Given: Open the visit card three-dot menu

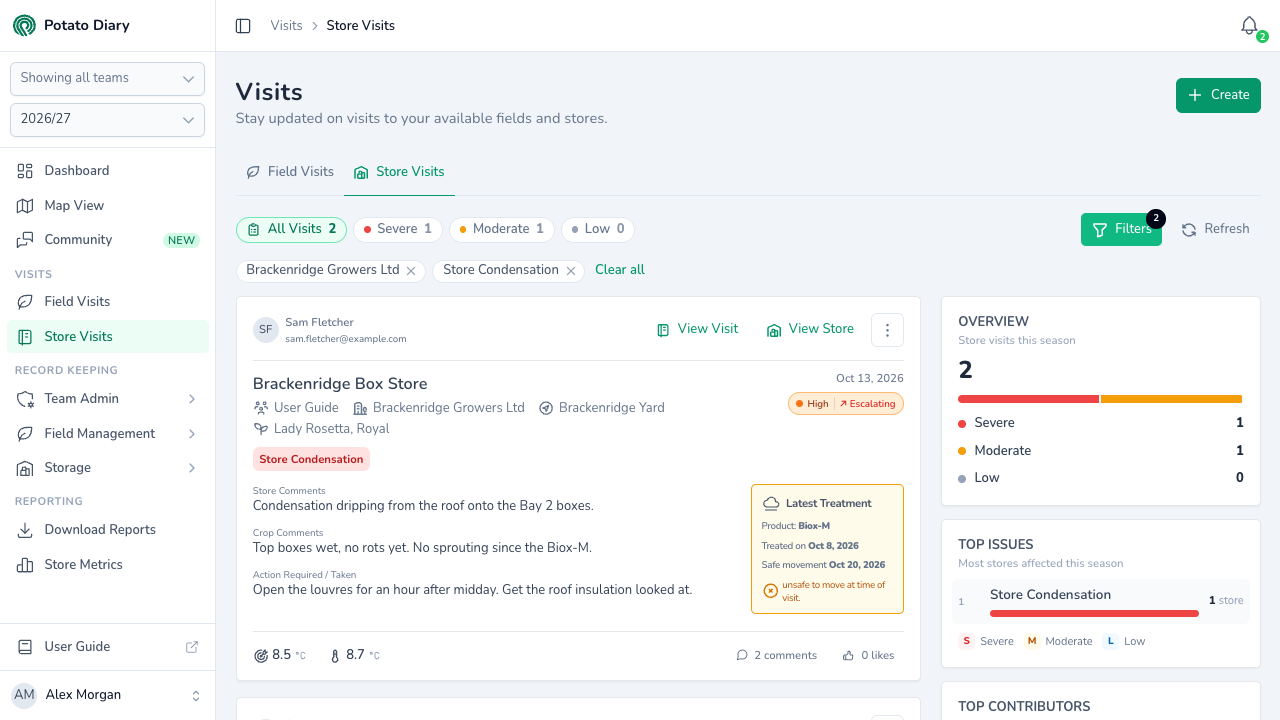Looking at the screenshot, I should [x=887, y=330].
